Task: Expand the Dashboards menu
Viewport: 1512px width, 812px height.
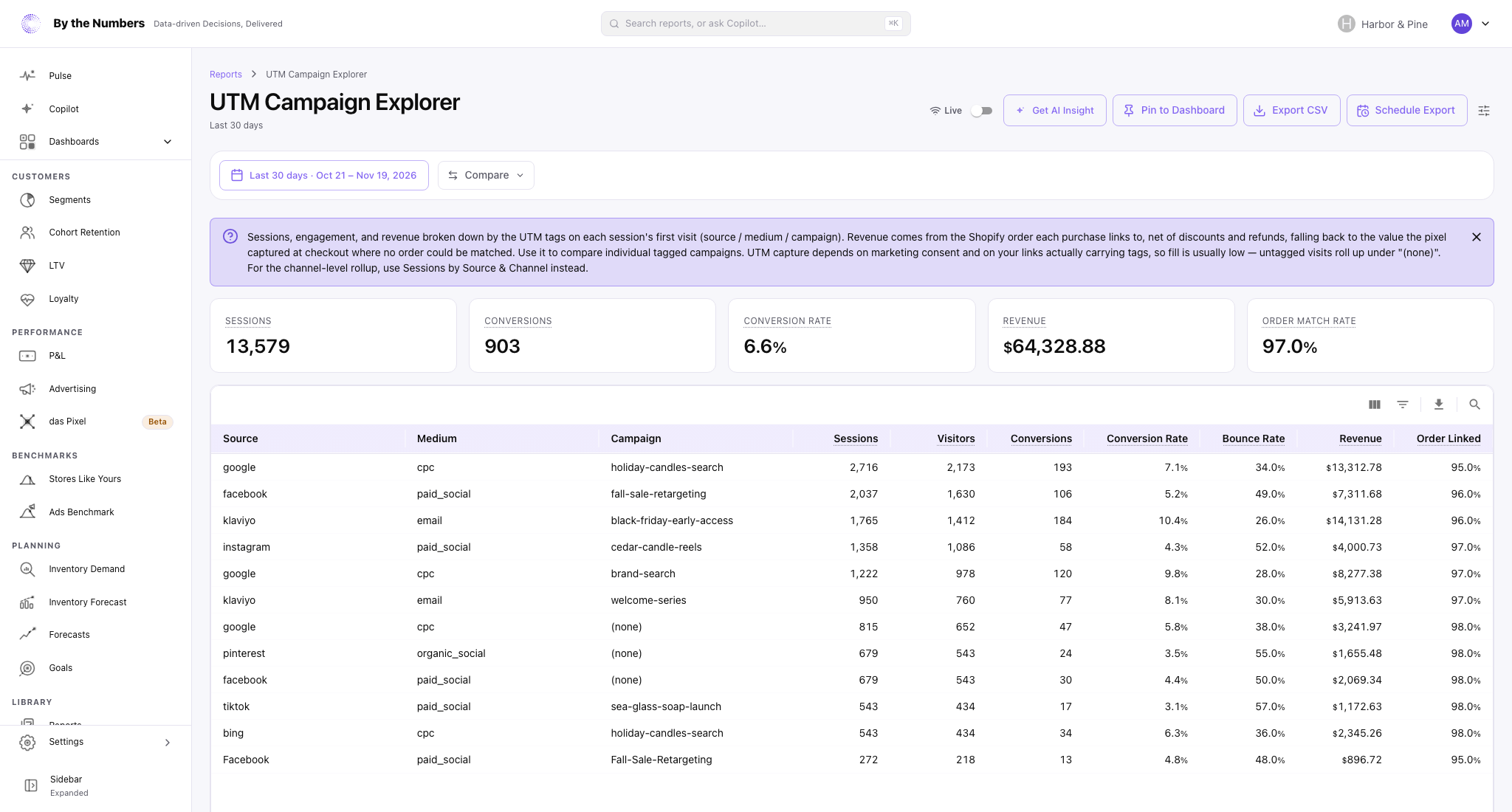Action: click(x=96, y=142)
